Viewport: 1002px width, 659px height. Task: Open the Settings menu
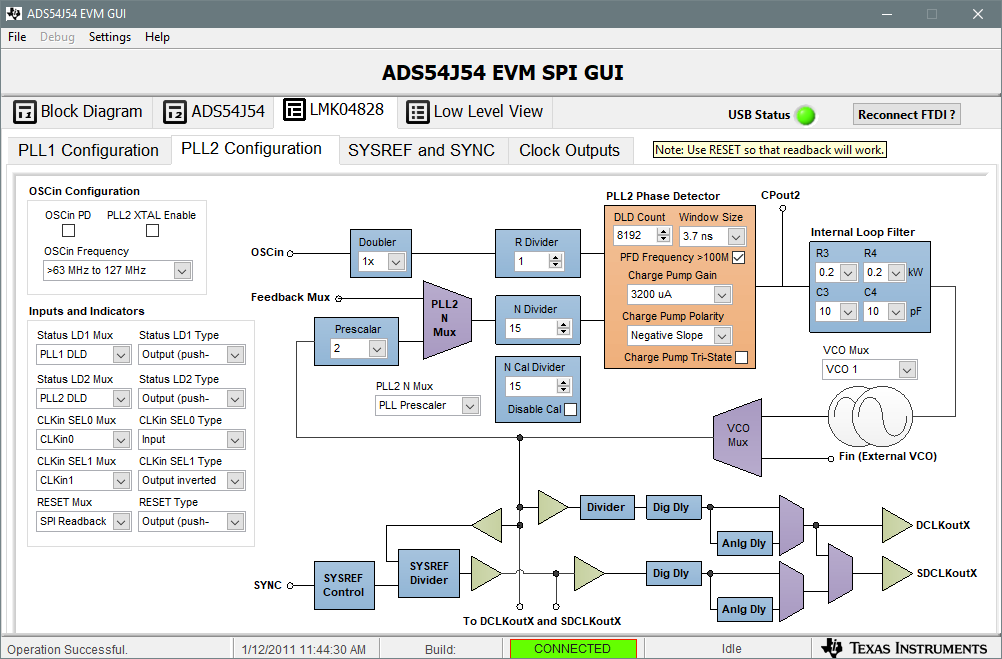coord(109,37)
